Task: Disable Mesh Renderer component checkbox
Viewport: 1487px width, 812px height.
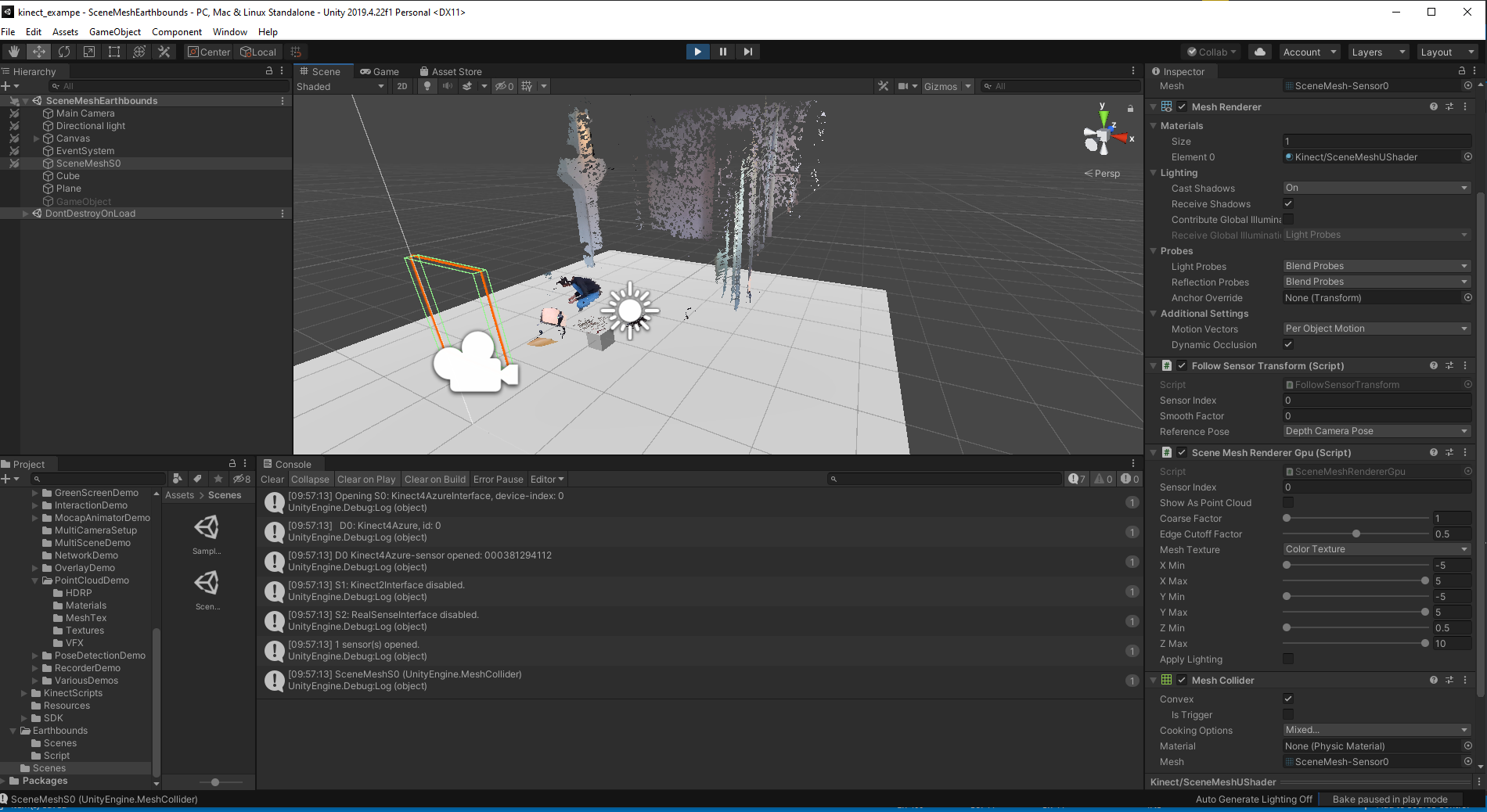Action: point(1182,106)
